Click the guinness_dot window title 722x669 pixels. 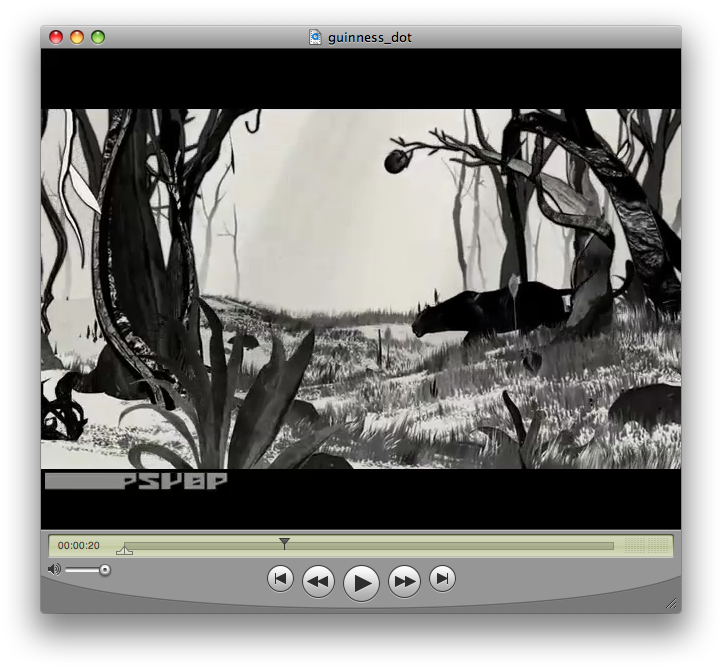tap(370, 38)
